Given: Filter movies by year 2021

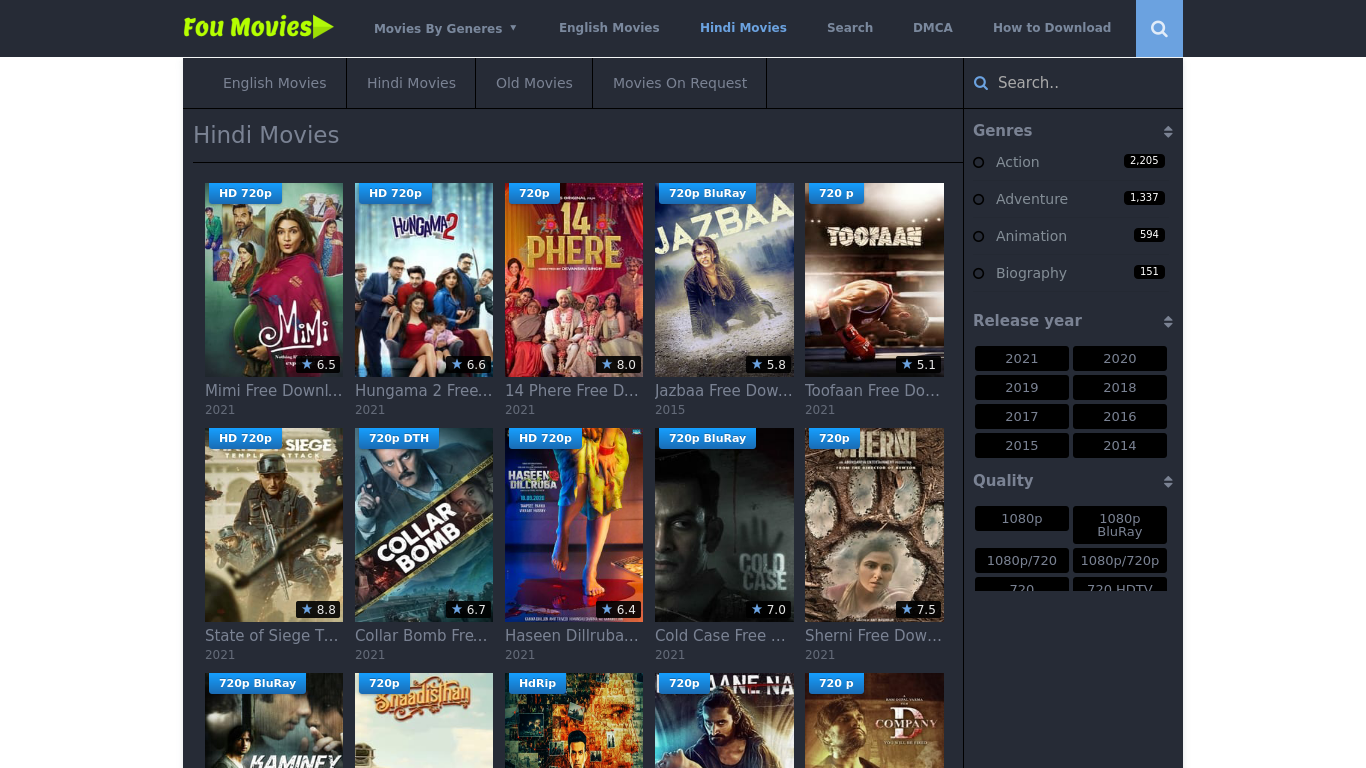Looking at the screenshot, I should (x=1021, y=358).
